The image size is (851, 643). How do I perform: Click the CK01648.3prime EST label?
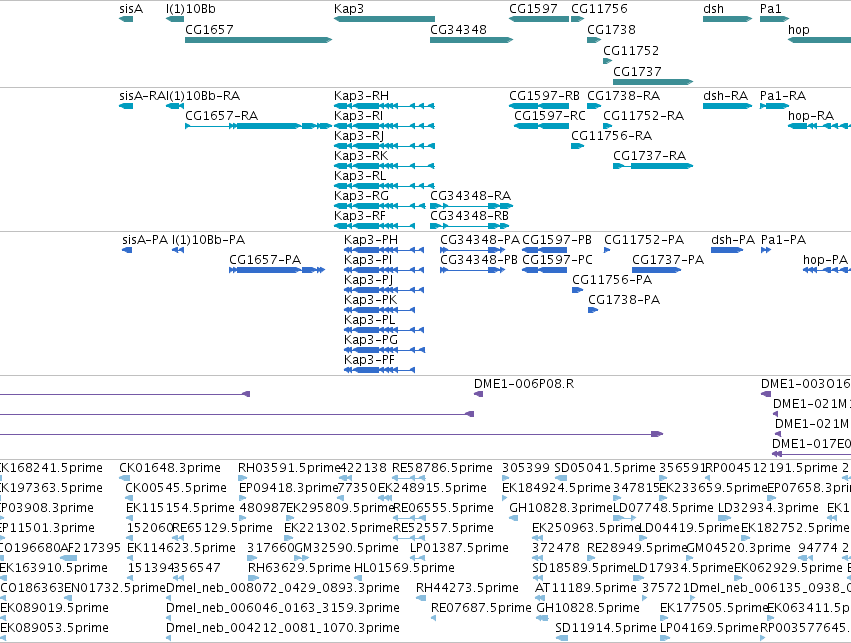pos(170,468)
